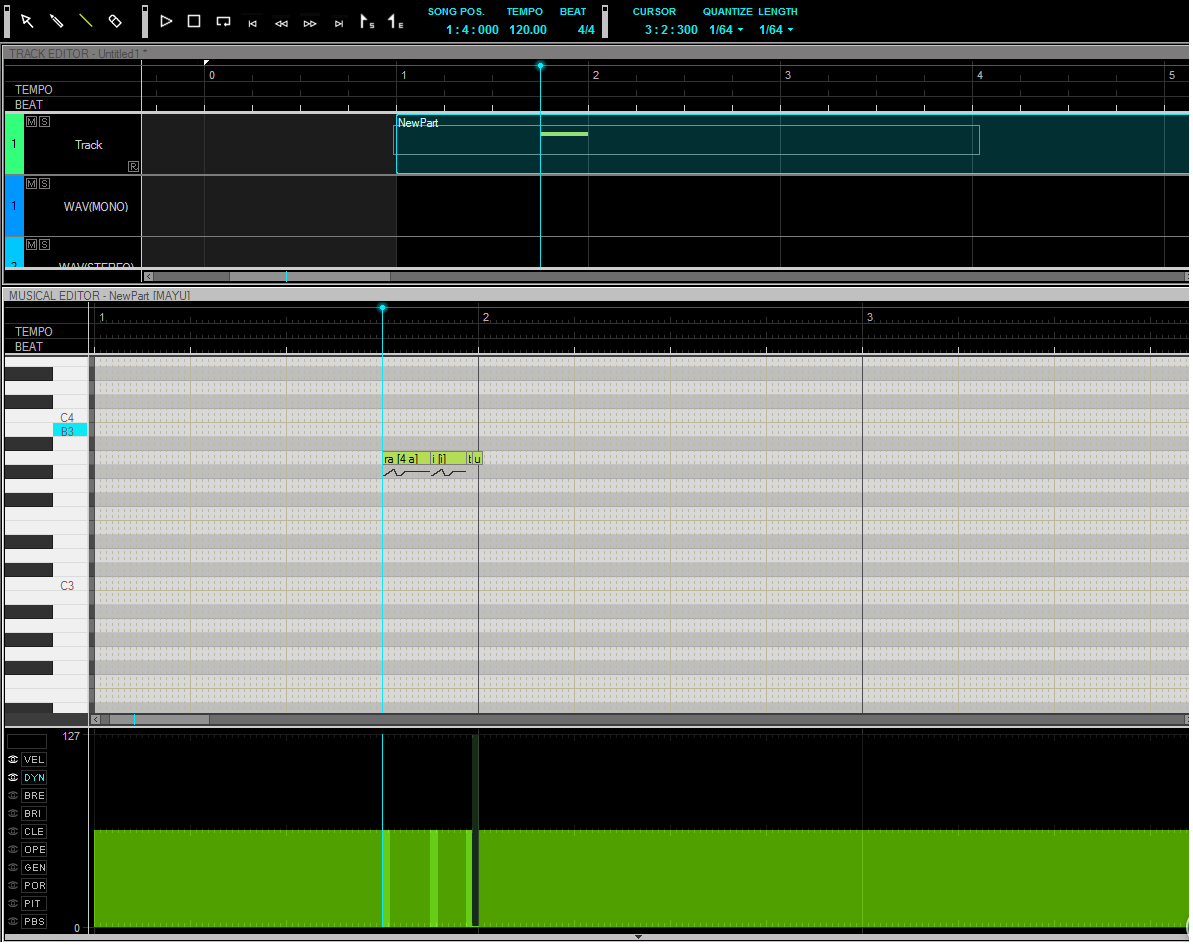This screenshot has width=1193, height=945.
Task: Set the end marker flag
Action: pyautogui.click(x=396, y=21)
